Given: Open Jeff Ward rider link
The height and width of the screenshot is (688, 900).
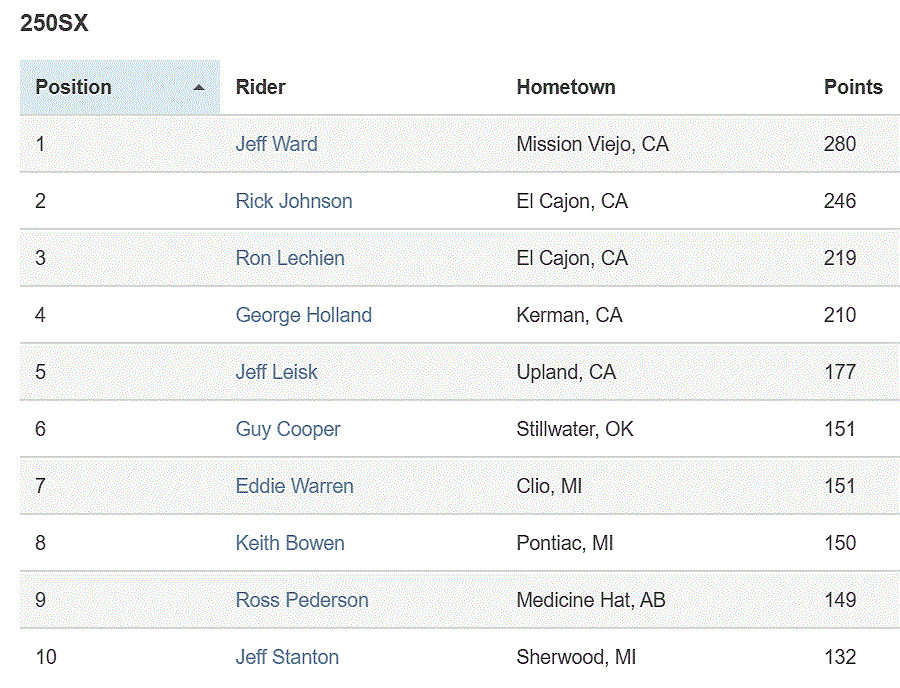Looking at the screenshot, I should [x=276, y=144].
